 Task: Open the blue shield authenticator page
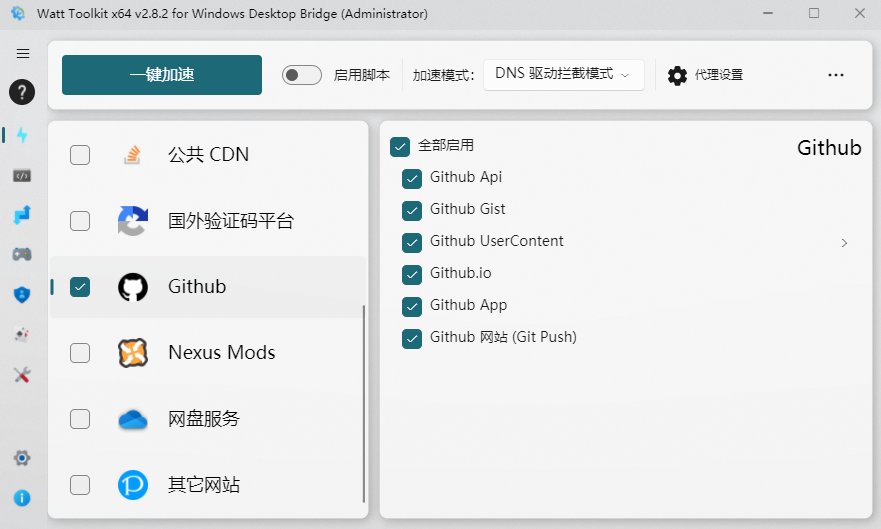pos(22,294)
